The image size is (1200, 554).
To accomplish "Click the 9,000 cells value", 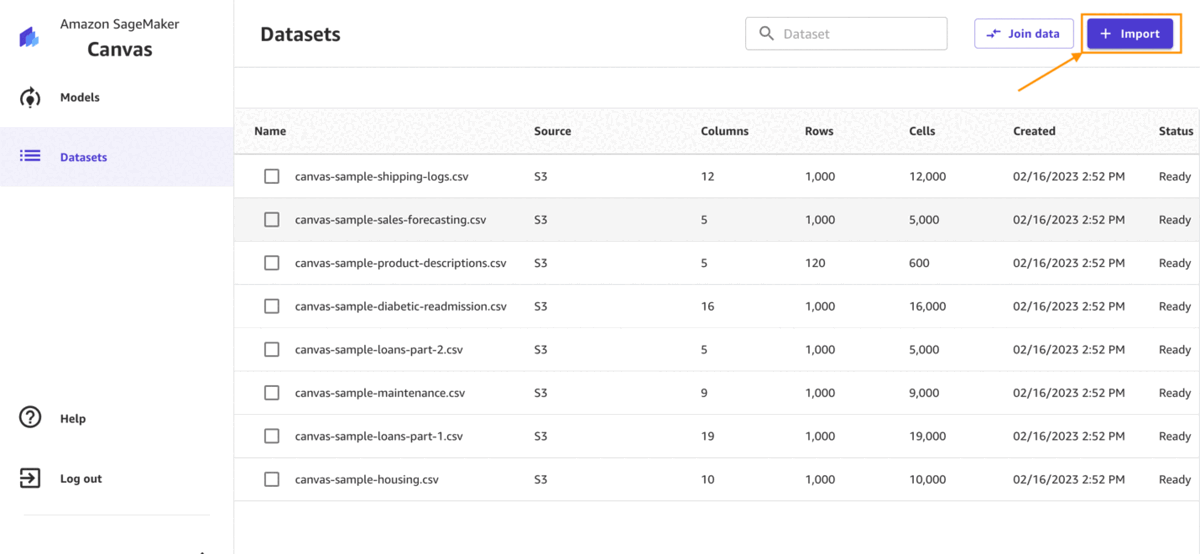I will tap(924, 393).
